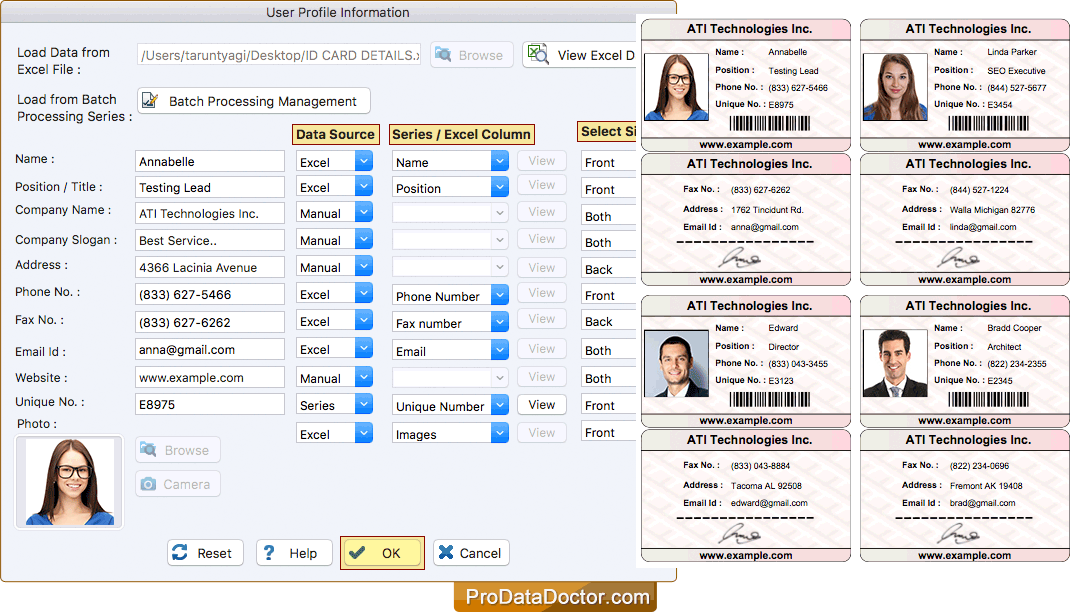This screenshot has height=612, width=1074.
Task: Click the View button in the Unique No. row
Action: 542,404
